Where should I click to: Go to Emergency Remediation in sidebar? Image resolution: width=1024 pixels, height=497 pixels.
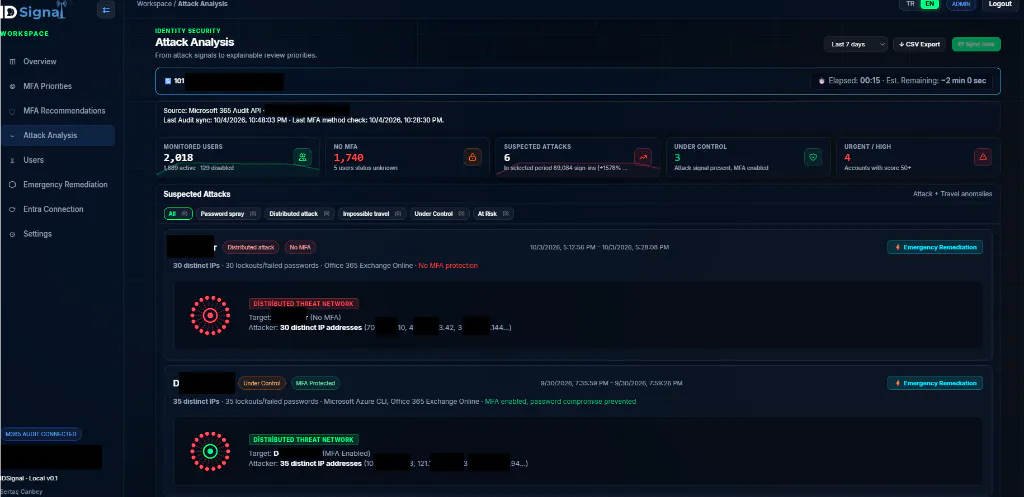coord(57,185)
